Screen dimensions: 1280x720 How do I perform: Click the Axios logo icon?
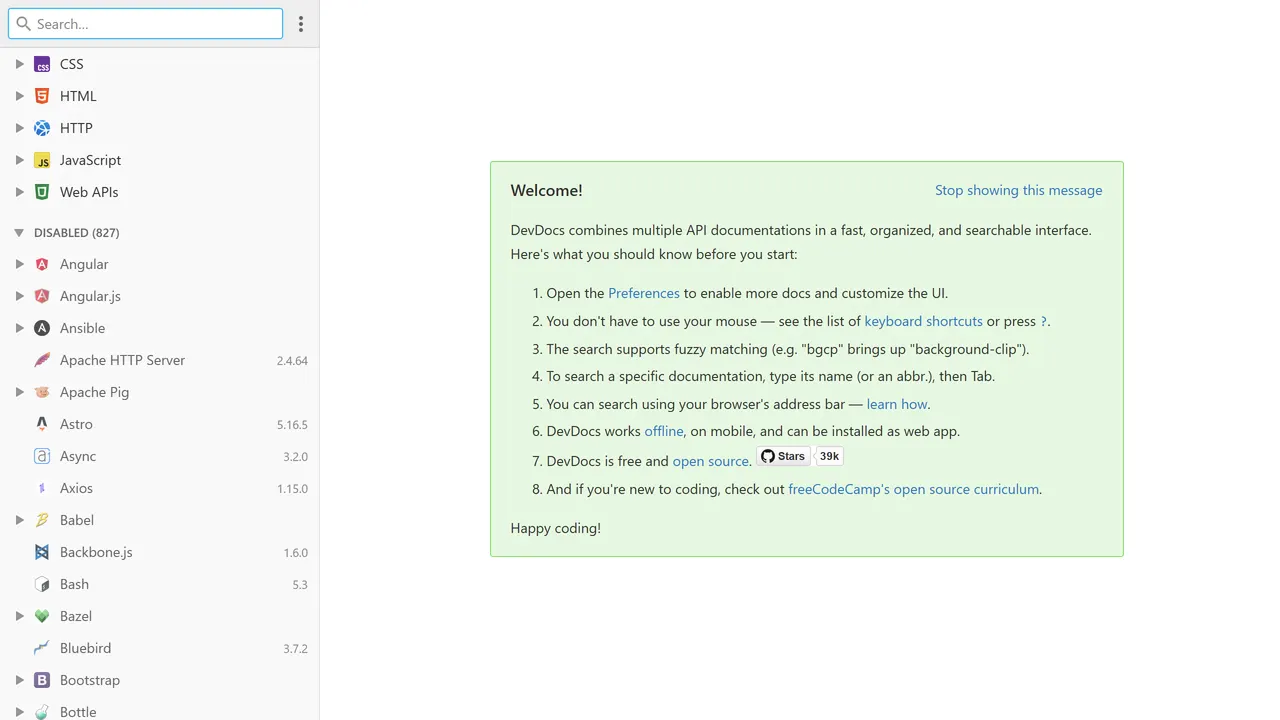42,488
